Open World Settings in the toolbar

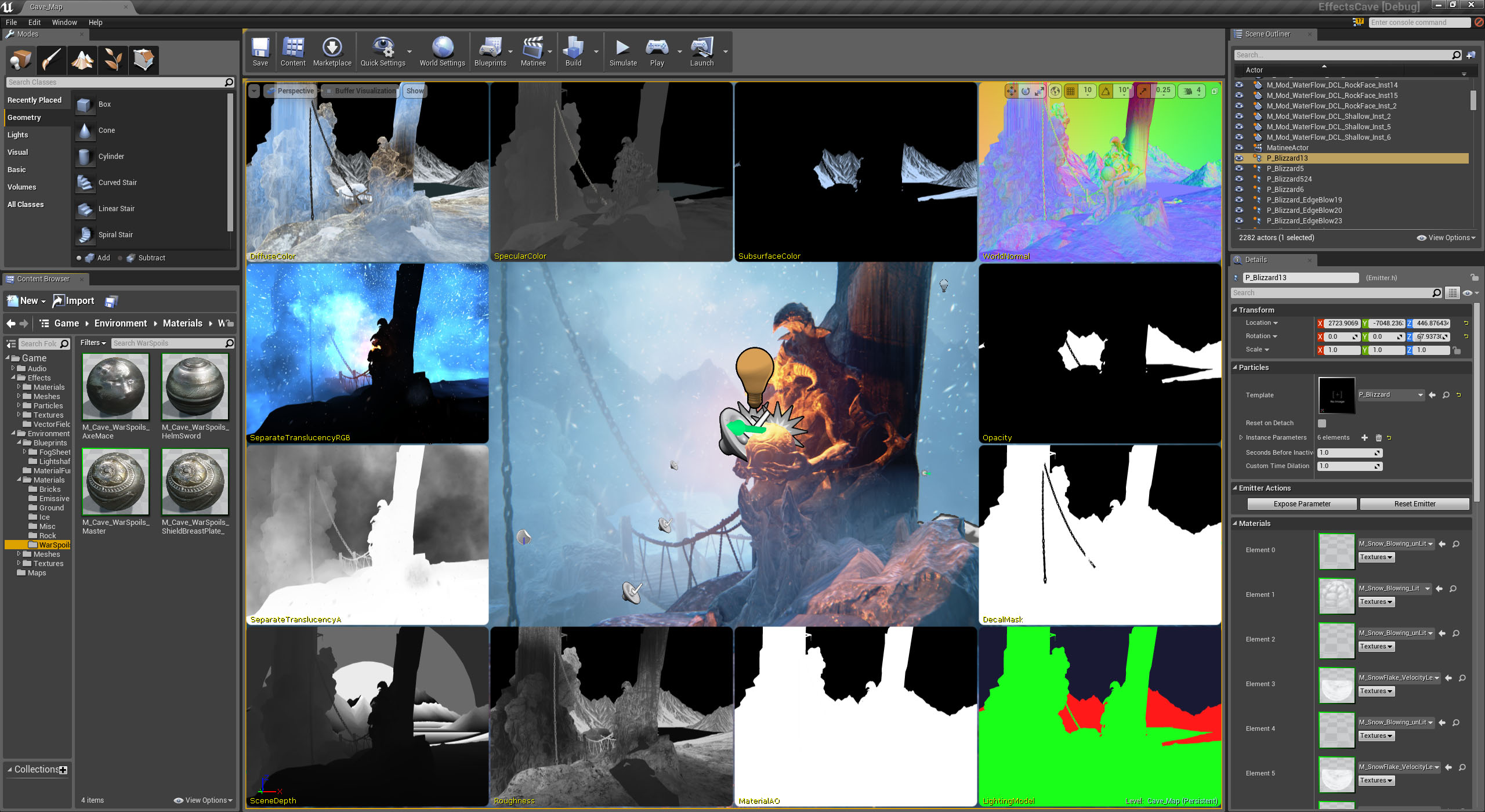pos(442,52)
